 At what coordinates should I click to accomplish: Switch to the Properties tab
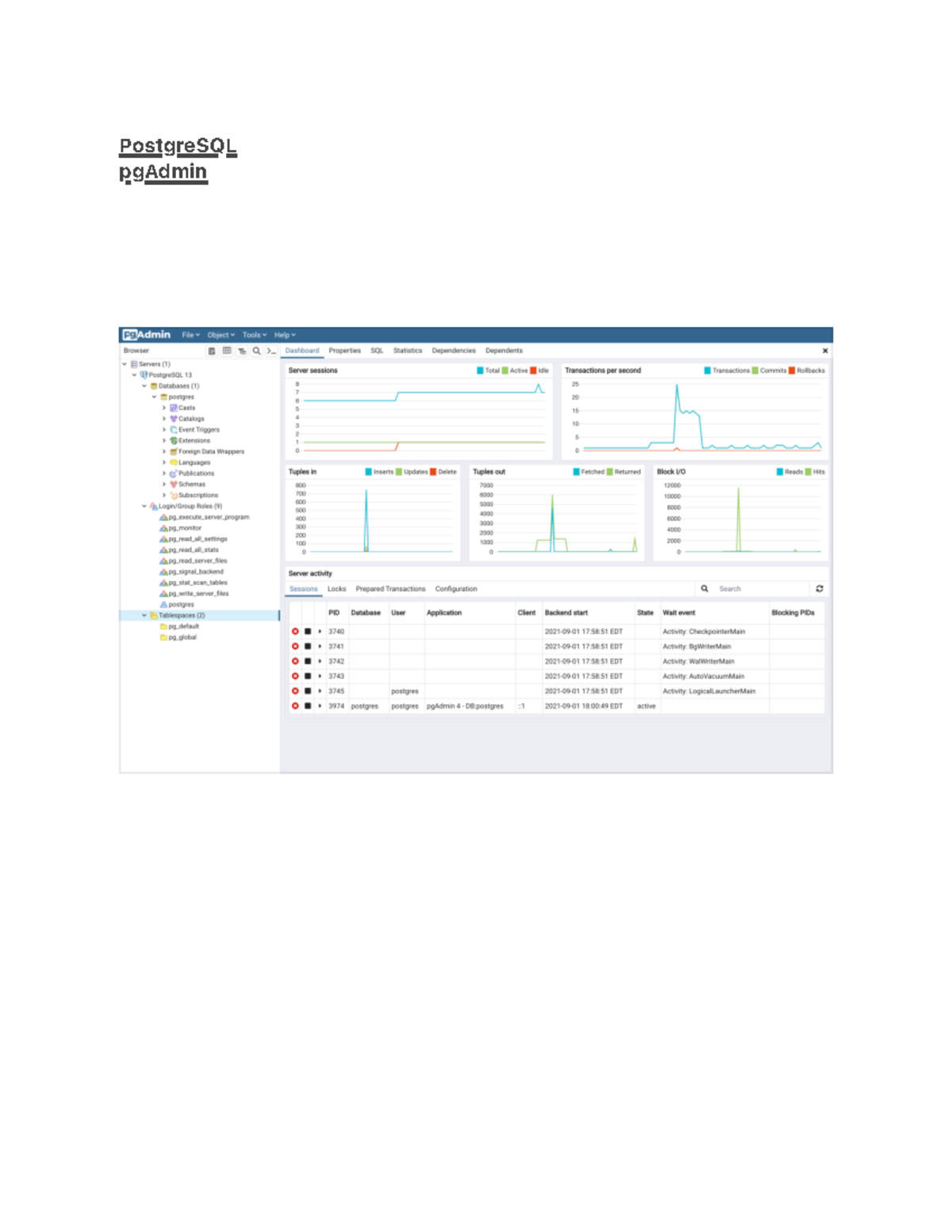(x=344, y=351)
